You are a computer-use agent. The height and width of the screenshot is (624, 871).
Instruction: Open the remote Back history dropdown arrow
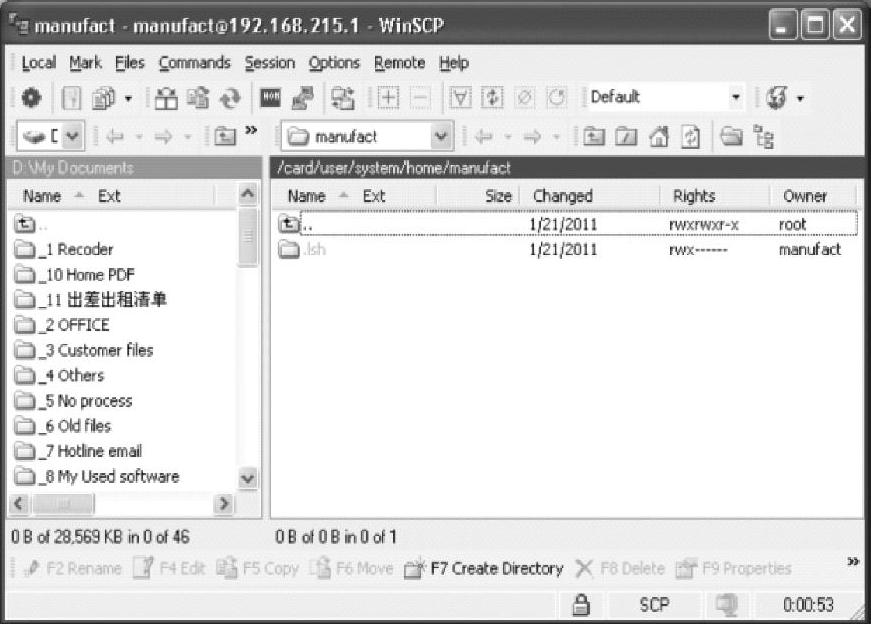pyautogui.click(x=508, y=136)
